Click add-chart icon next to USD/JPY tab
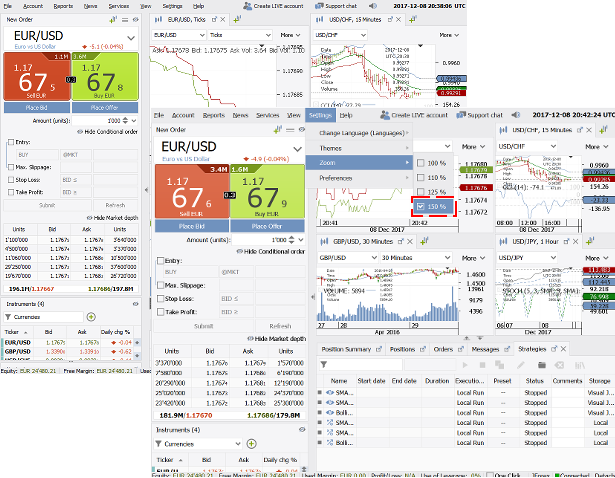 tap(590, 242)
